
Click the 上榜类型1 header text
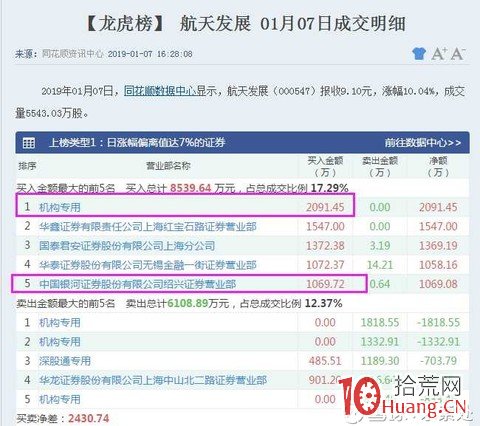pyautogui.click(x=137, y=143)
